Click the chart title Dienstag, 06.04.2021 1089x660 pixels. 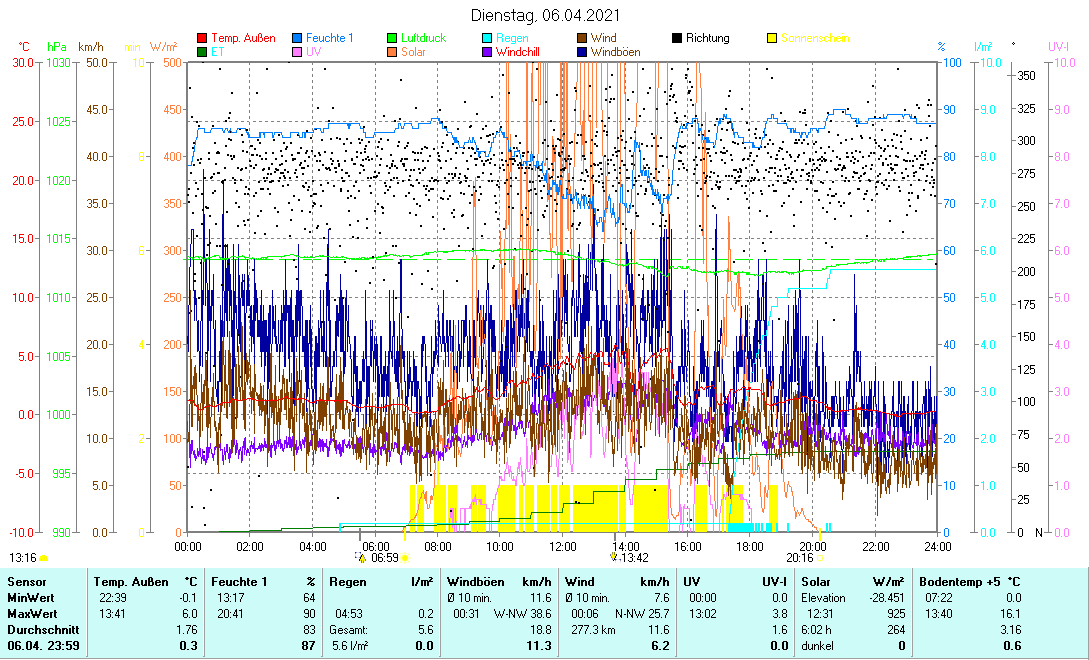545,15
